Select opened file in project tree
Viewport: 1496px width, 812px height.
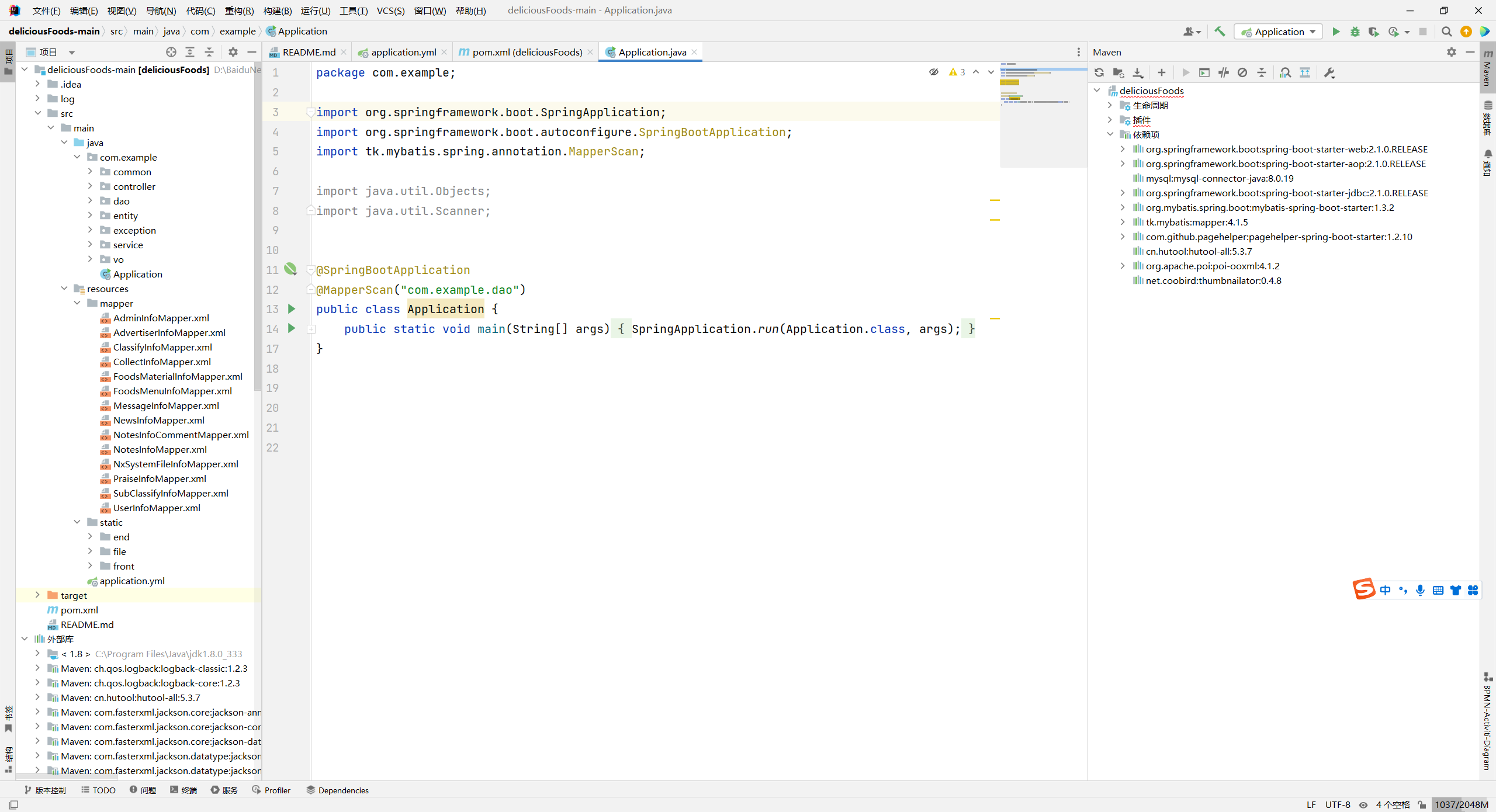pyautogui.click(x=171, y=52)
